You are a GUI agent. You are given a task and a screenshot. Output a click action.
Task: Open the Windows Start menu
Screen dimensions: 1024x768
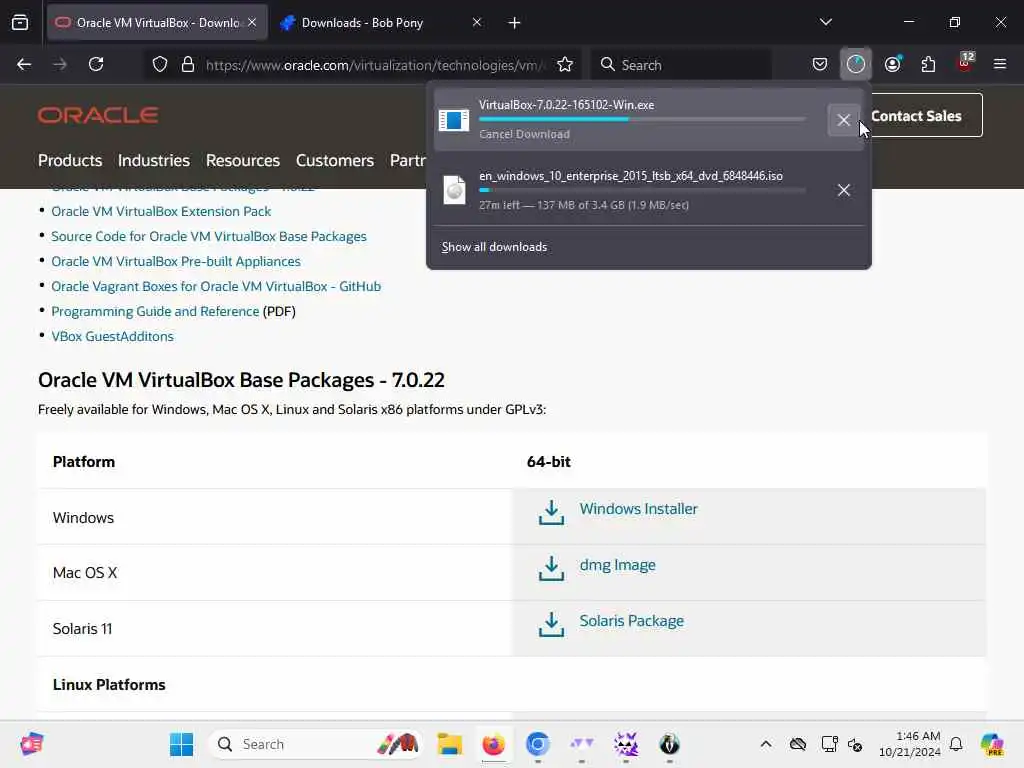(182, 744)
